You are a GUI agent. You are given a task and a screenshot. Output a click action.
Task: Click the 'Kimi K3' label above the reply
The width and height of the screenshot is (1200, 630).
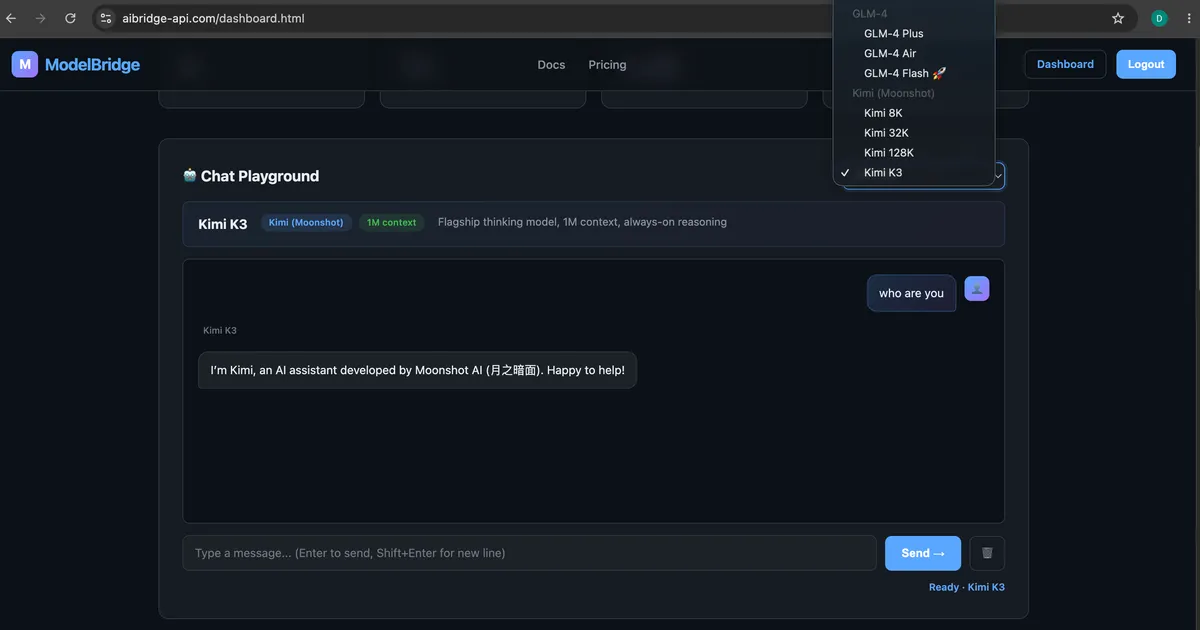[x=220, y=330]
